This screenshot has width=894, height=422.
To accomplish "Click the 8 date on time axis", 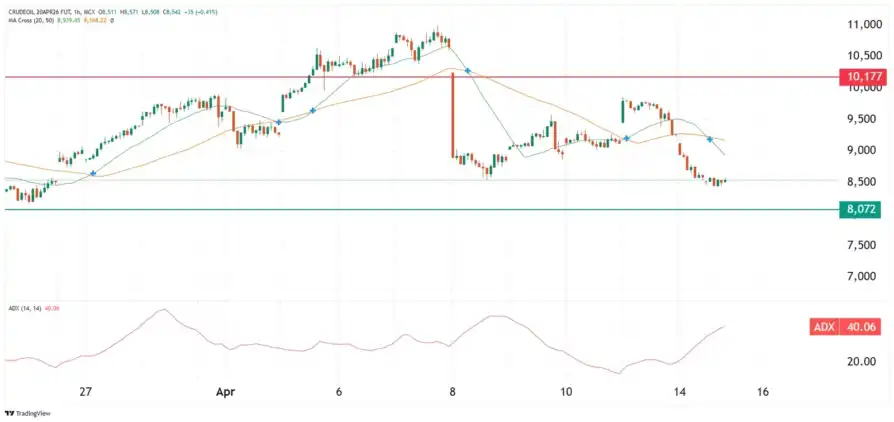I will click(453, 392).
